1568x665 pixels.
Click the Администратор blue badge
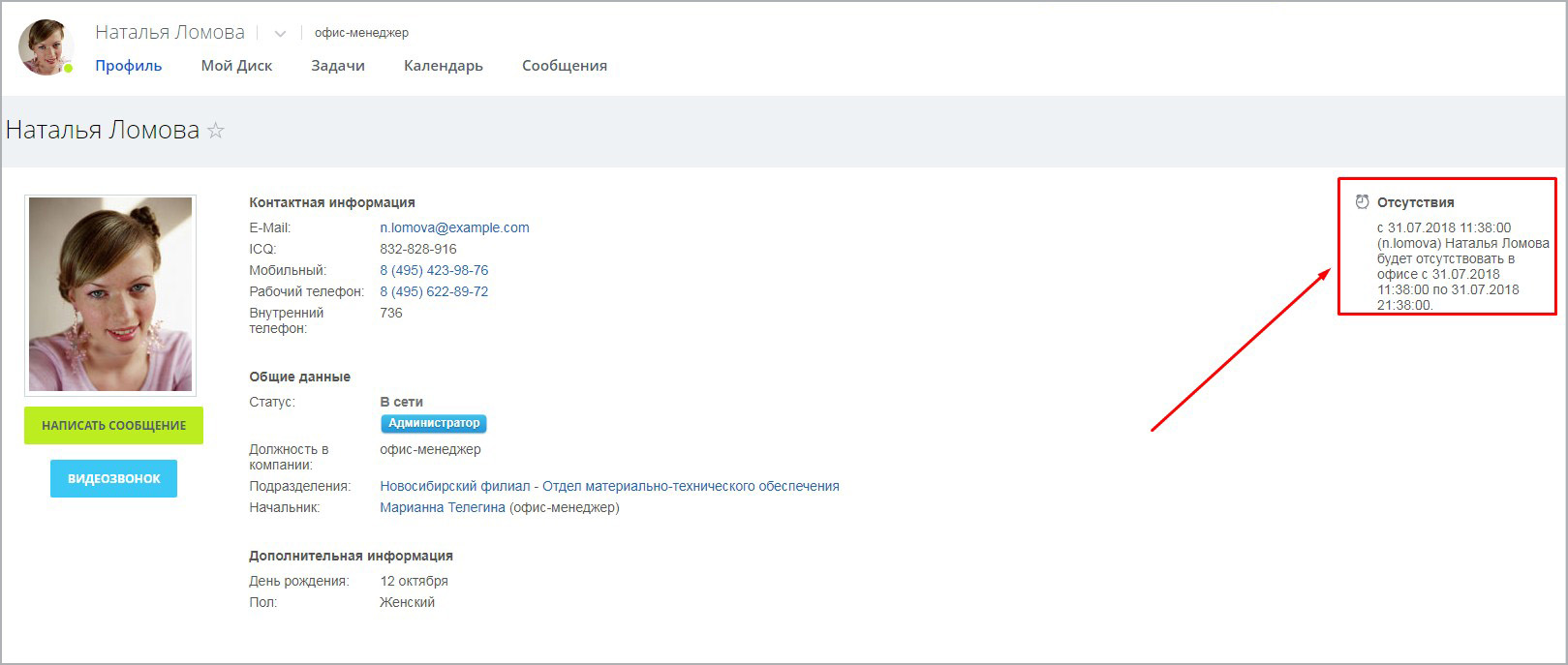point(433,423)
